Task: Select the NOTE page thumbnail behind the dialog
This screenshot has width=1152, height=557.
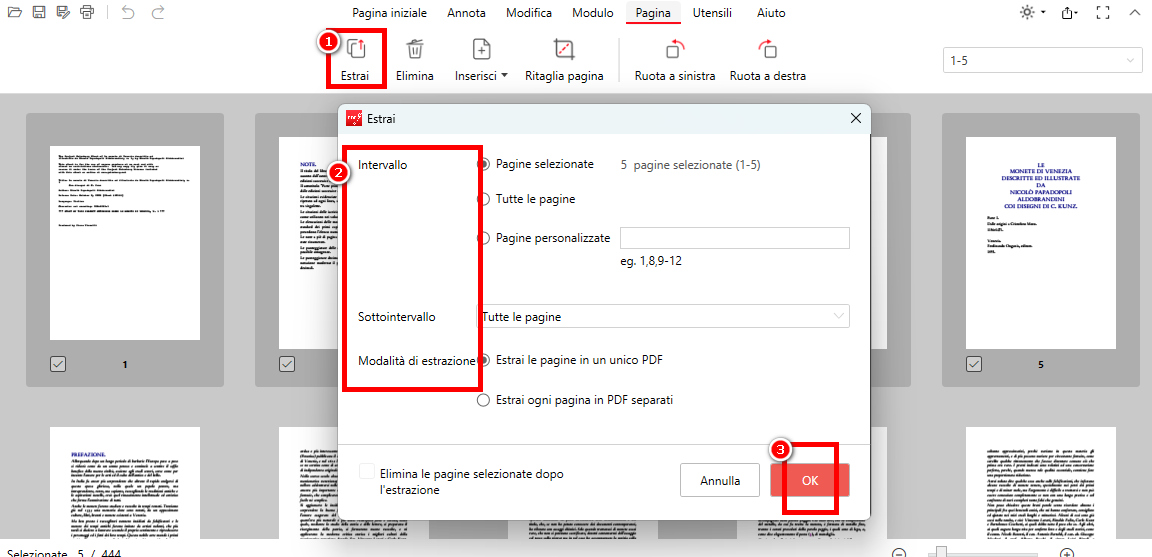Action: pyautogui.click(x=309, y=242)
